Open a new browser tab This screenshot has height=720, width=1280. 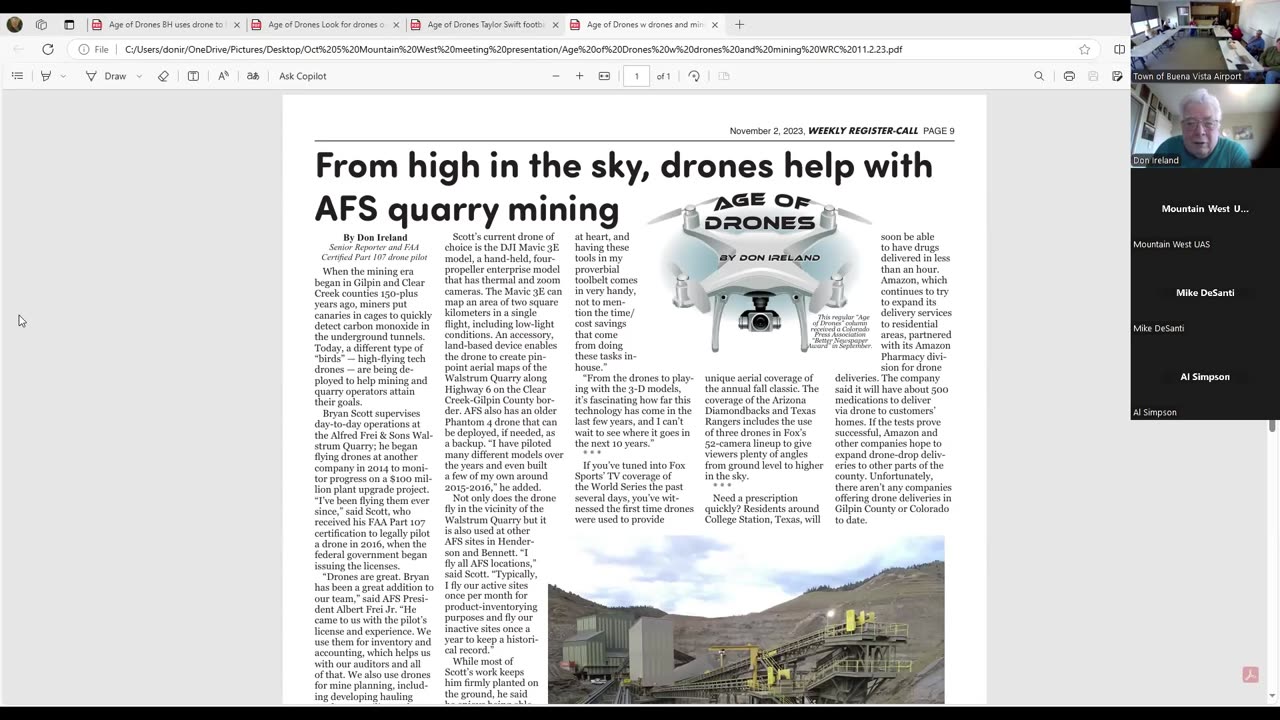click(x=740, y=24)
